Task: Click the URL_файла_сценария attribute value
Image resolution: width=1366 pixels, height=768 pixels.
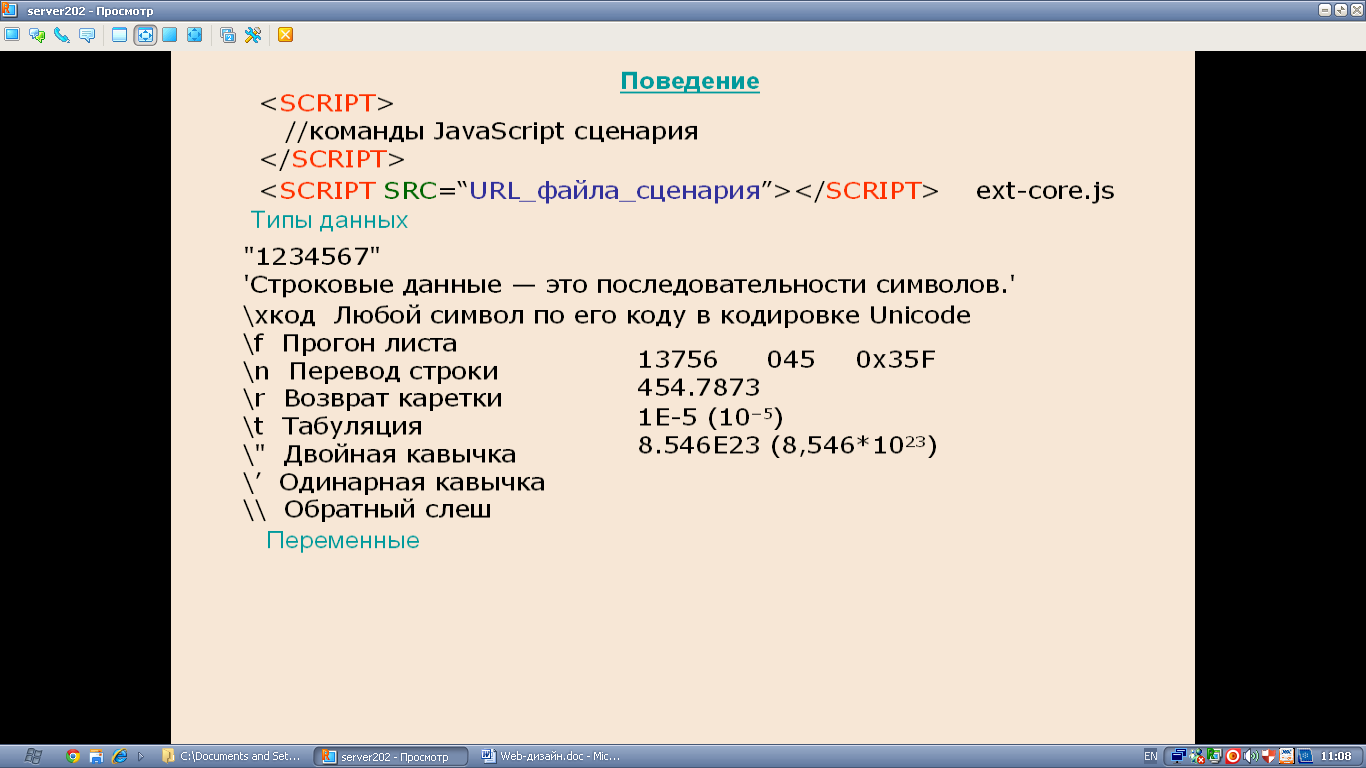Action: click(615, 191)
